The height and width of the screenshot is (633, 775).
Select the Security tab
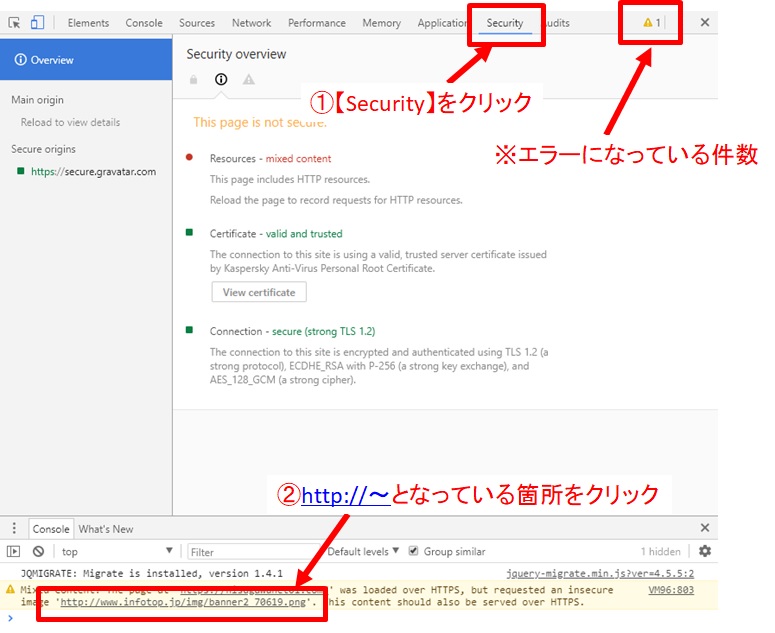click(505, 23)
